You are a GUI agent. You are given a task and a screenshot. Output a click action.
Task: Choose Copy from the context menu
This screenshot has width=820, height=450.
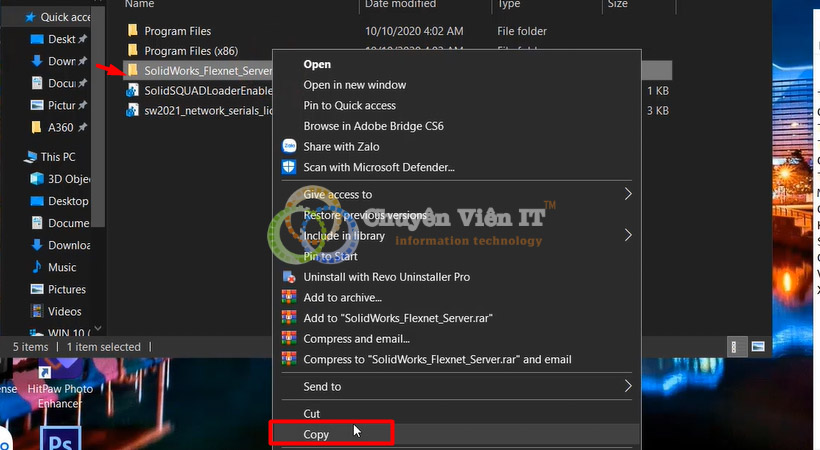pyautogui.click(x=316, y=434)
